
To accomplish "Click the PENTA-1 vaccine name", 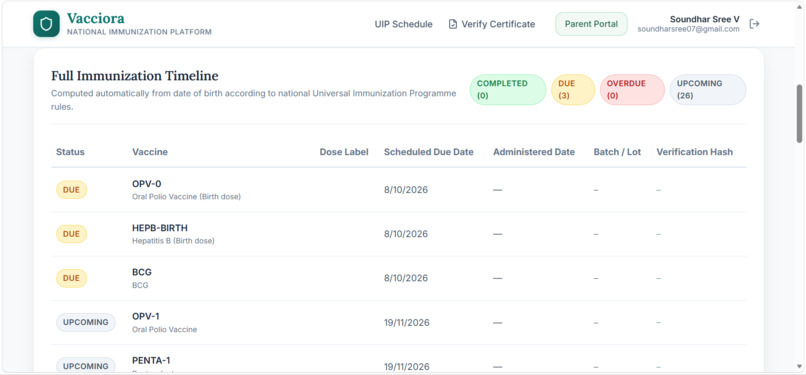I will (x=151, y=361).
